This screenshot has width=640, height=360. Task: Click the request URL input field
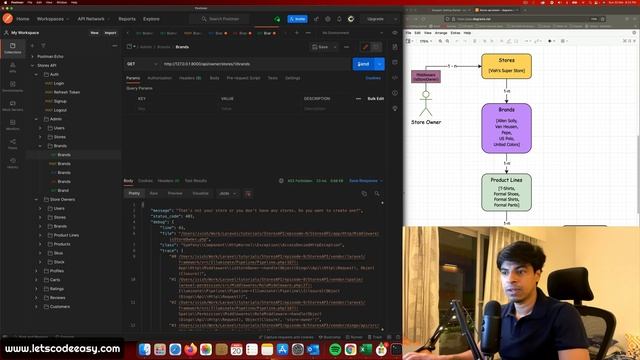(256, 64)
